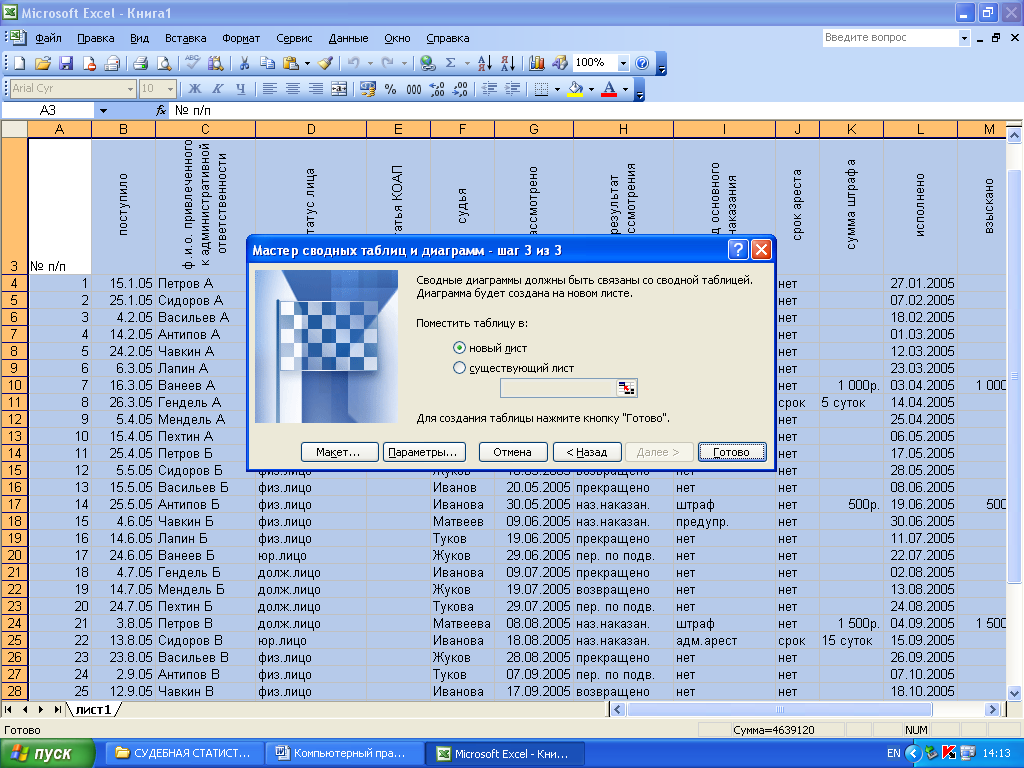
Task: Sort ascending with the A-Z icon
Action: pos(485,63)
